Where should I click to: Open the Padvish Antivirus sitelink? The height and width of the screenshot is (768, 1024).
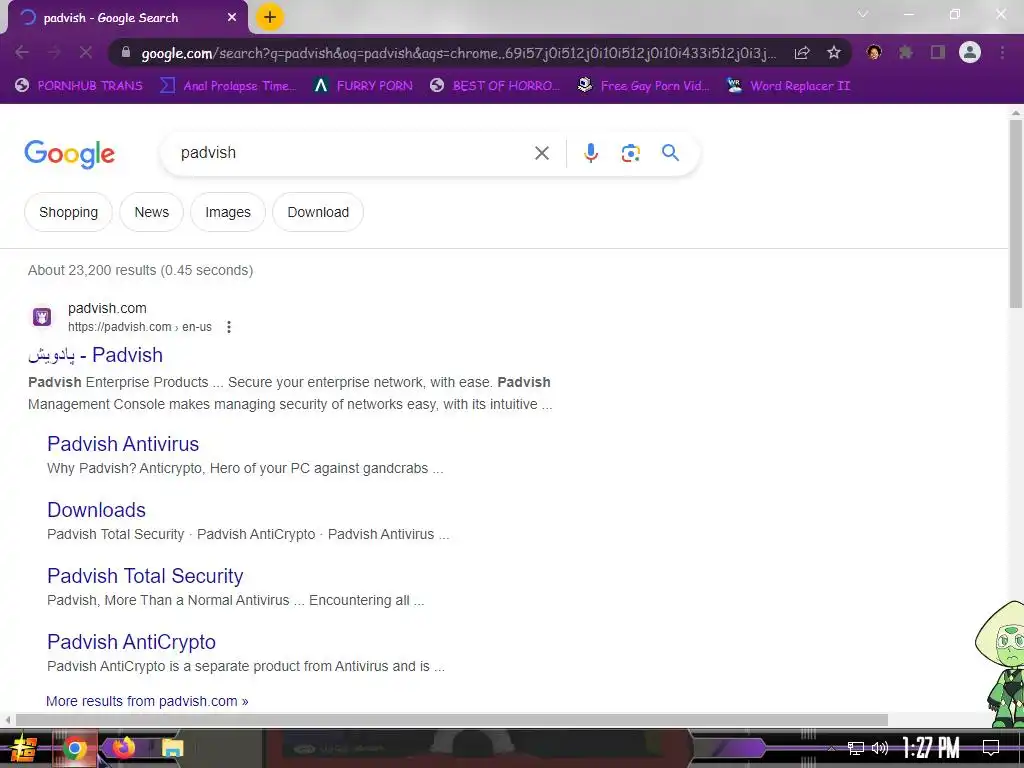tap(123, 444)
